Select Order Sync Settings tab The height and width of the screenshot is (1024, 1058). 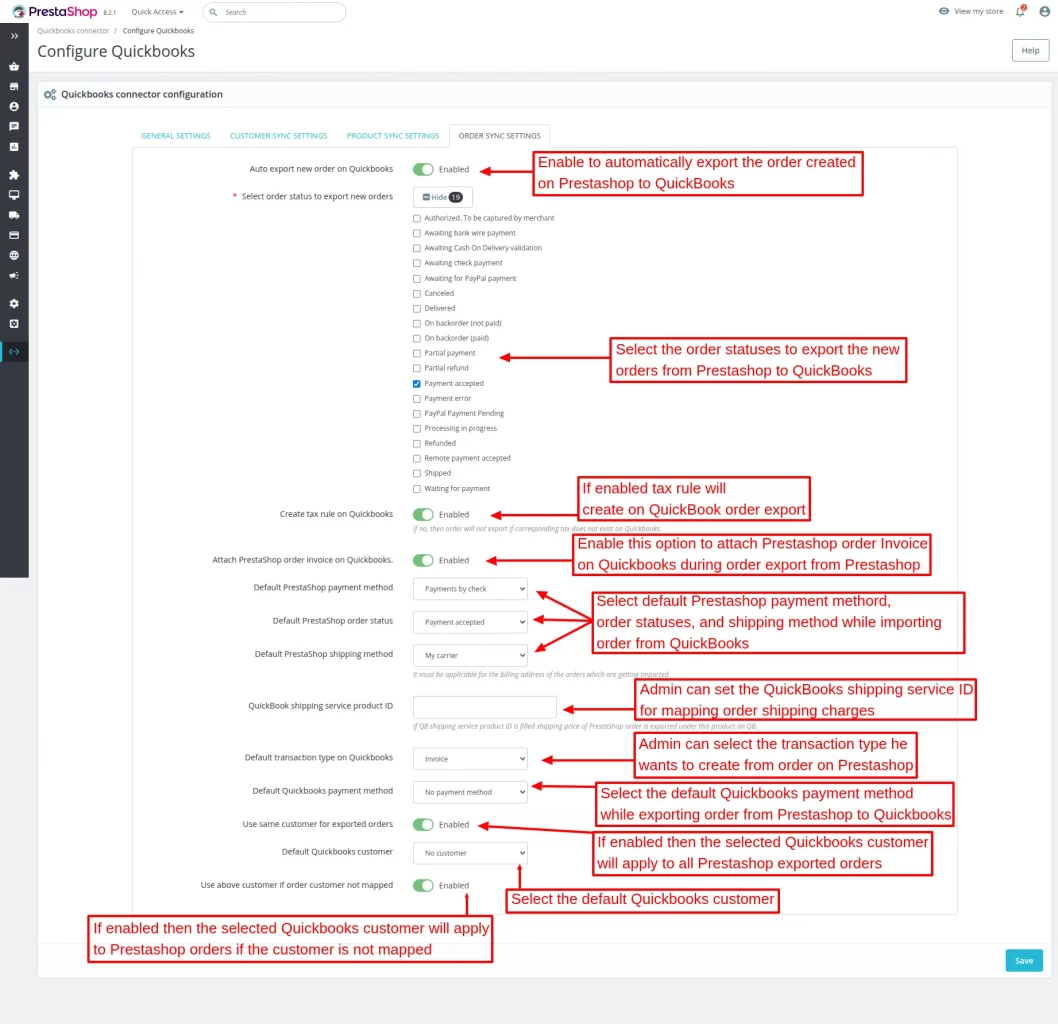coord(499,136)
